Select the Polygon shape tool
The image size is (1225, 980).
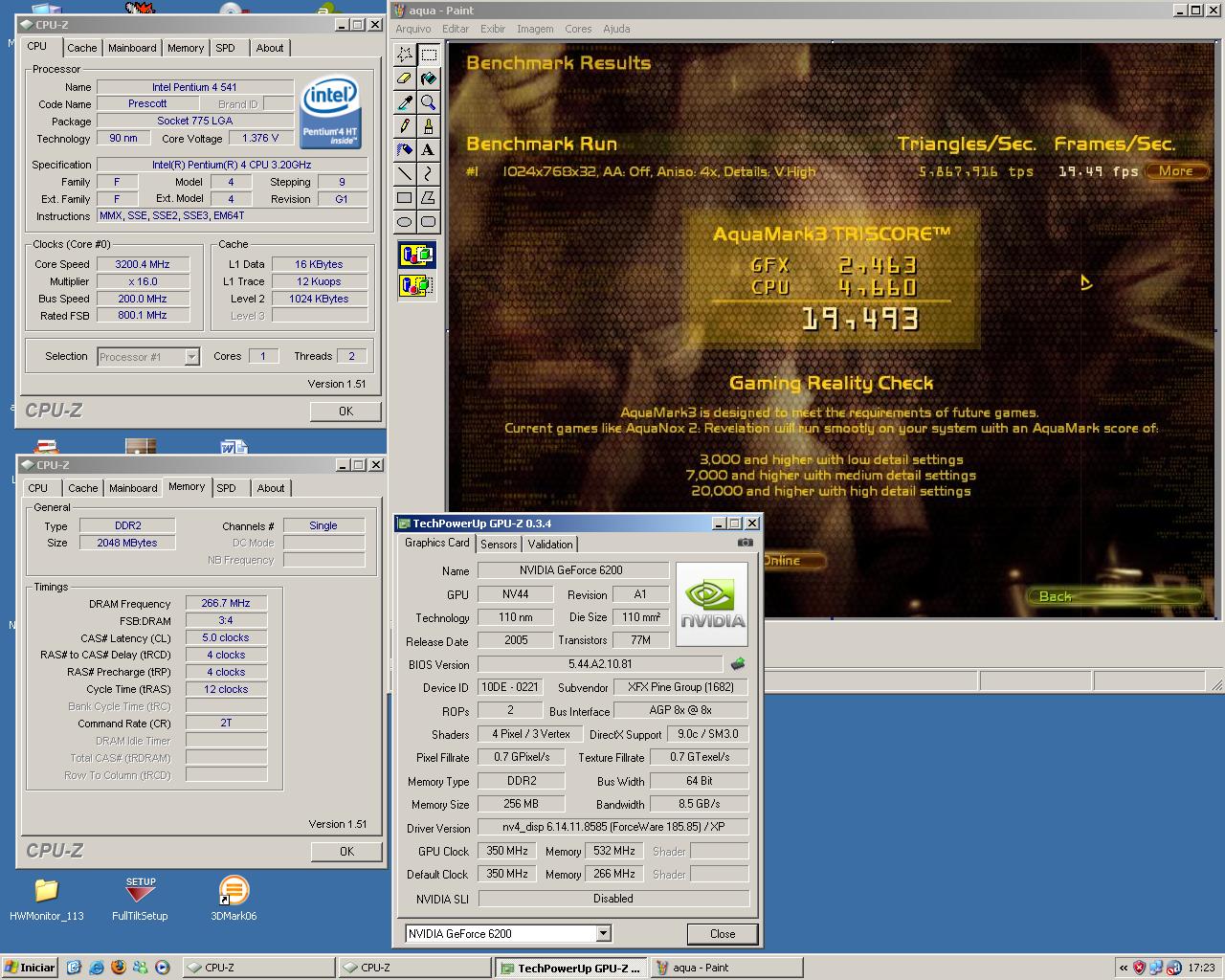(428, 198)
